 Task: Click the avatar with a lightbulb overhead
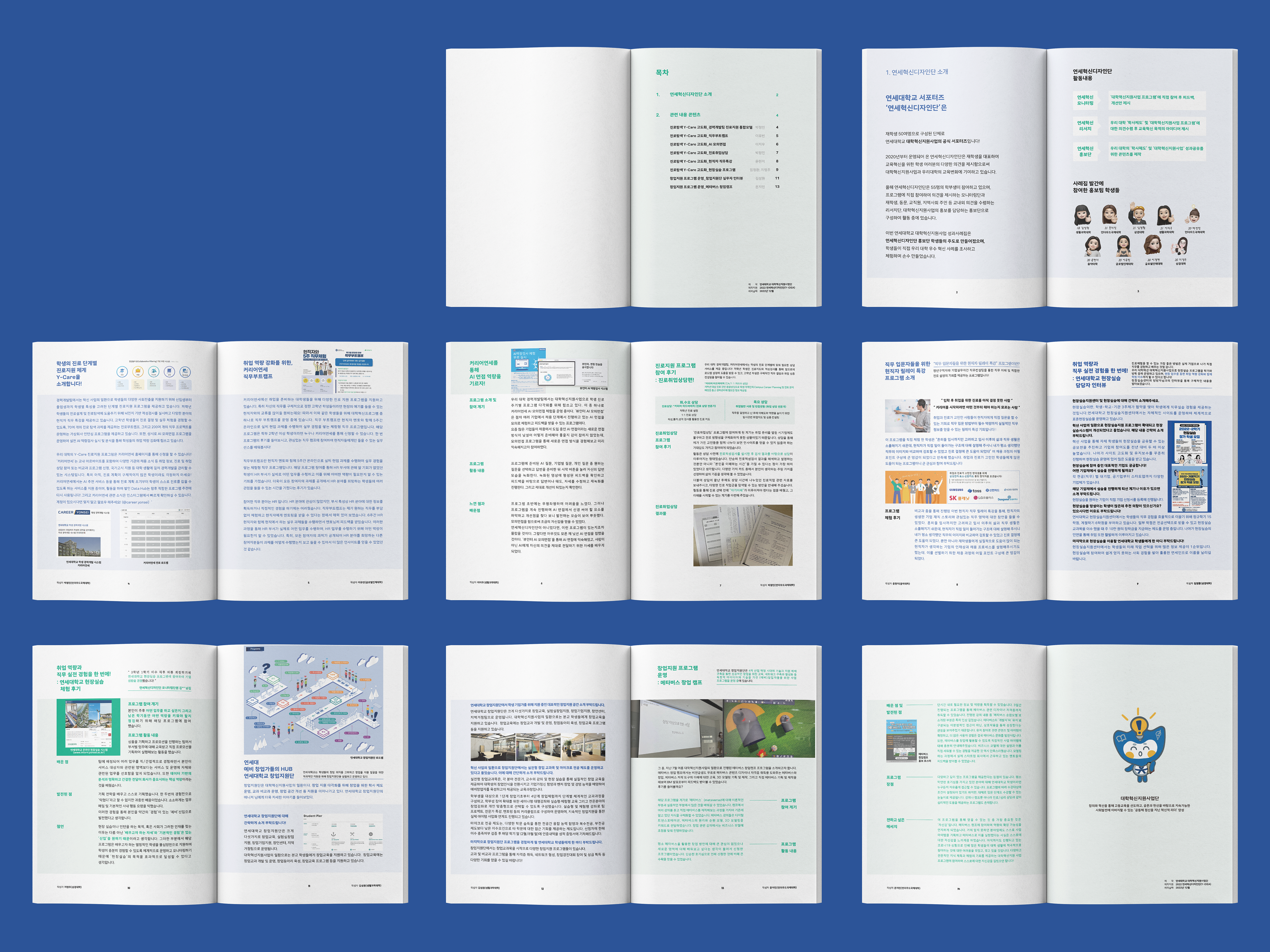(1194, 216)
